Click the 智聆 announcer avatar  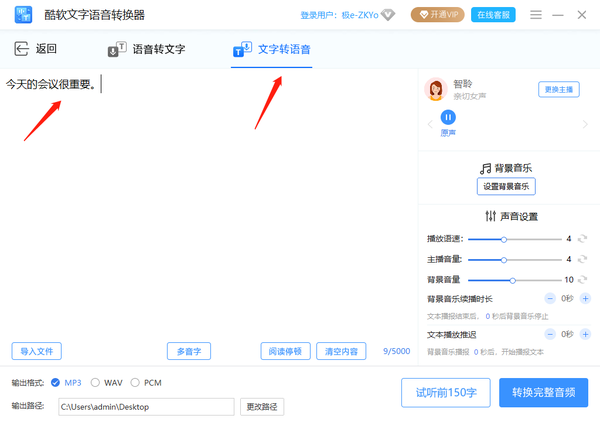[x=436, y=89]
